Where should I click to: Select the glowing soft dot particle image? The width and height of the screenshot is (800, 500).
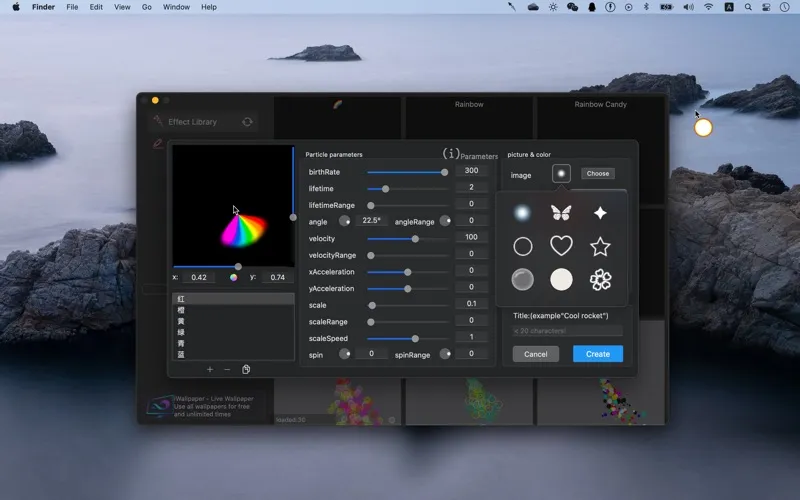pos(522,213)
